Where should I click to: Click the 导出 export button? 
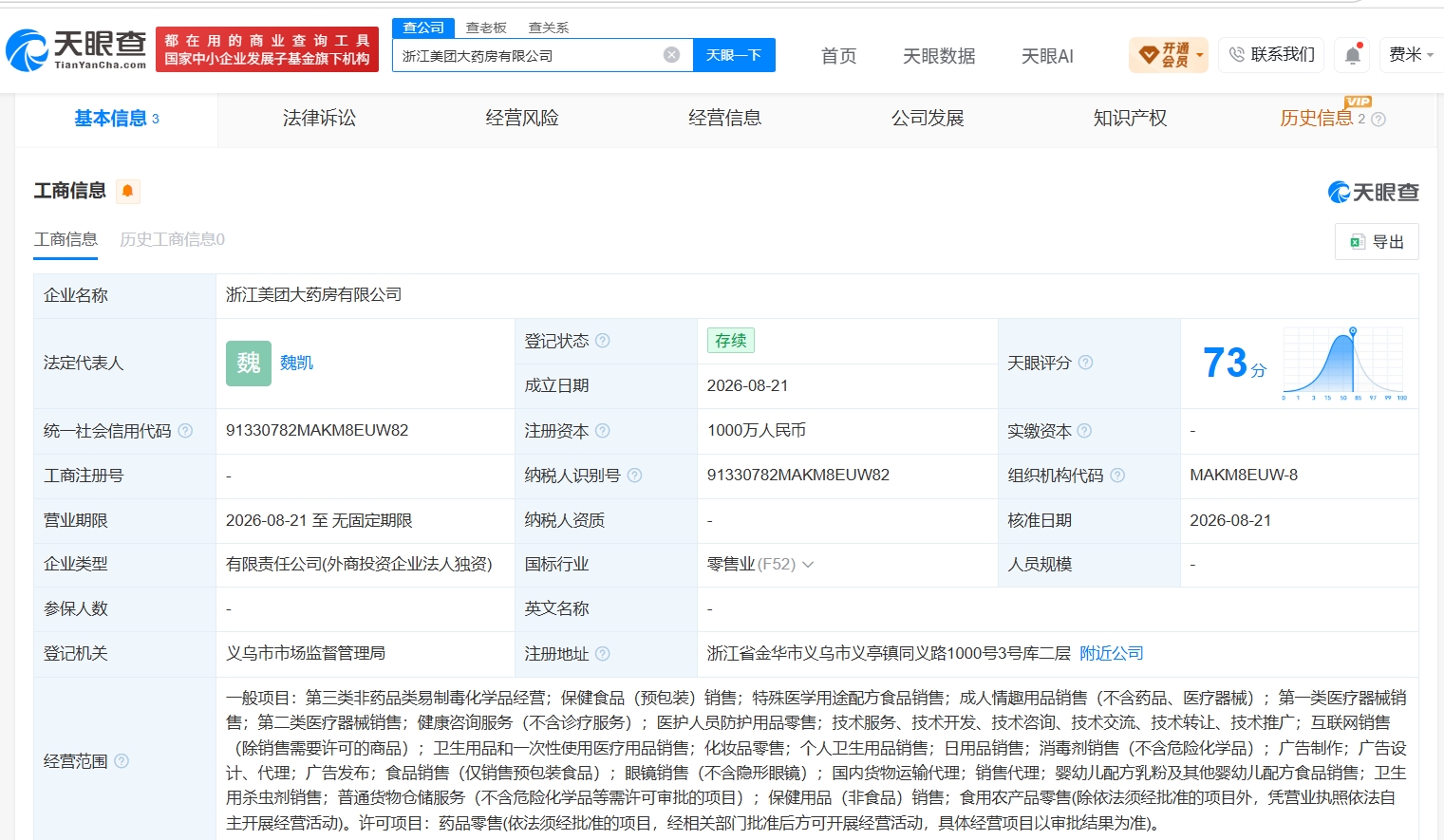[x=1377, y=242]
